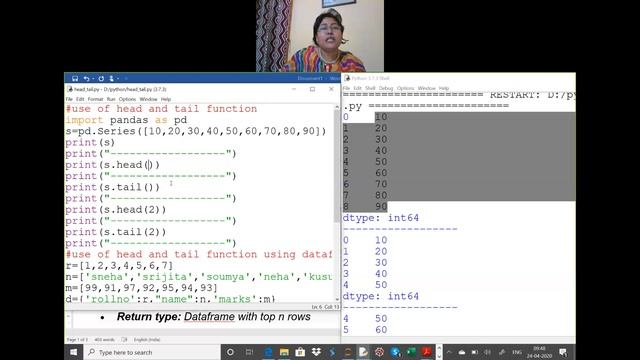Open File menu in Python Shell window
The height and width of the screenshot is (360, 640).
click(x=346, y=88)
